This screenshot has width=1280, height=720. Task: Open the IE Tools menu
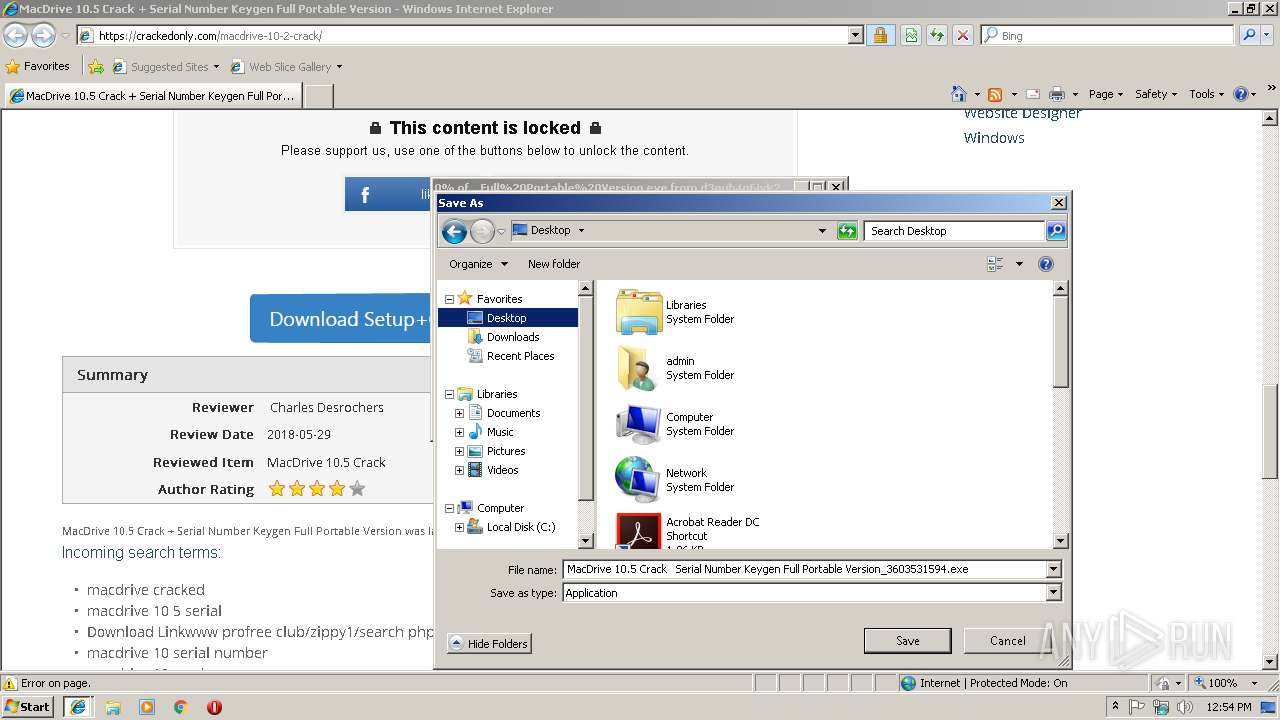click(x=1206, y=94)
